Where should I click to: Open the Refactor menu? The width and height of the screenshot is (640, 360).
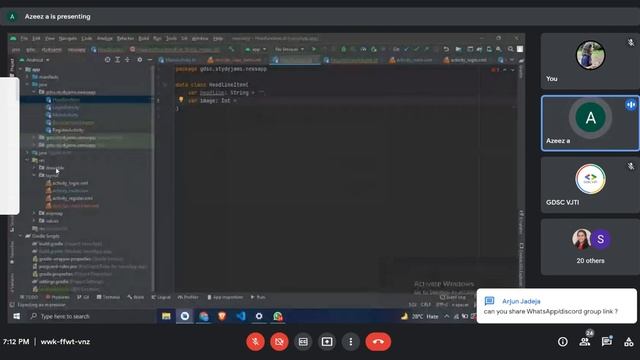pyautogui.click(x=125, y=38)
